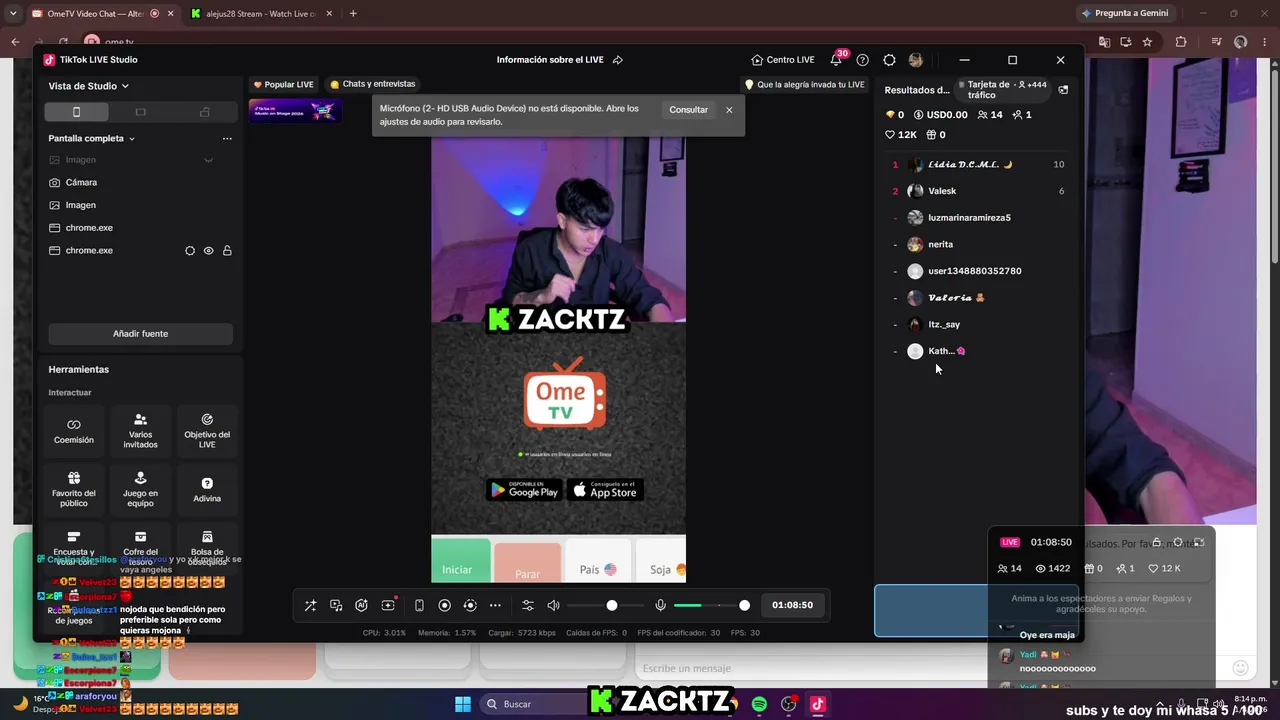This screenshot has height=720, width=1280.
Task: Mute the microphone
Action: point(660,605)
